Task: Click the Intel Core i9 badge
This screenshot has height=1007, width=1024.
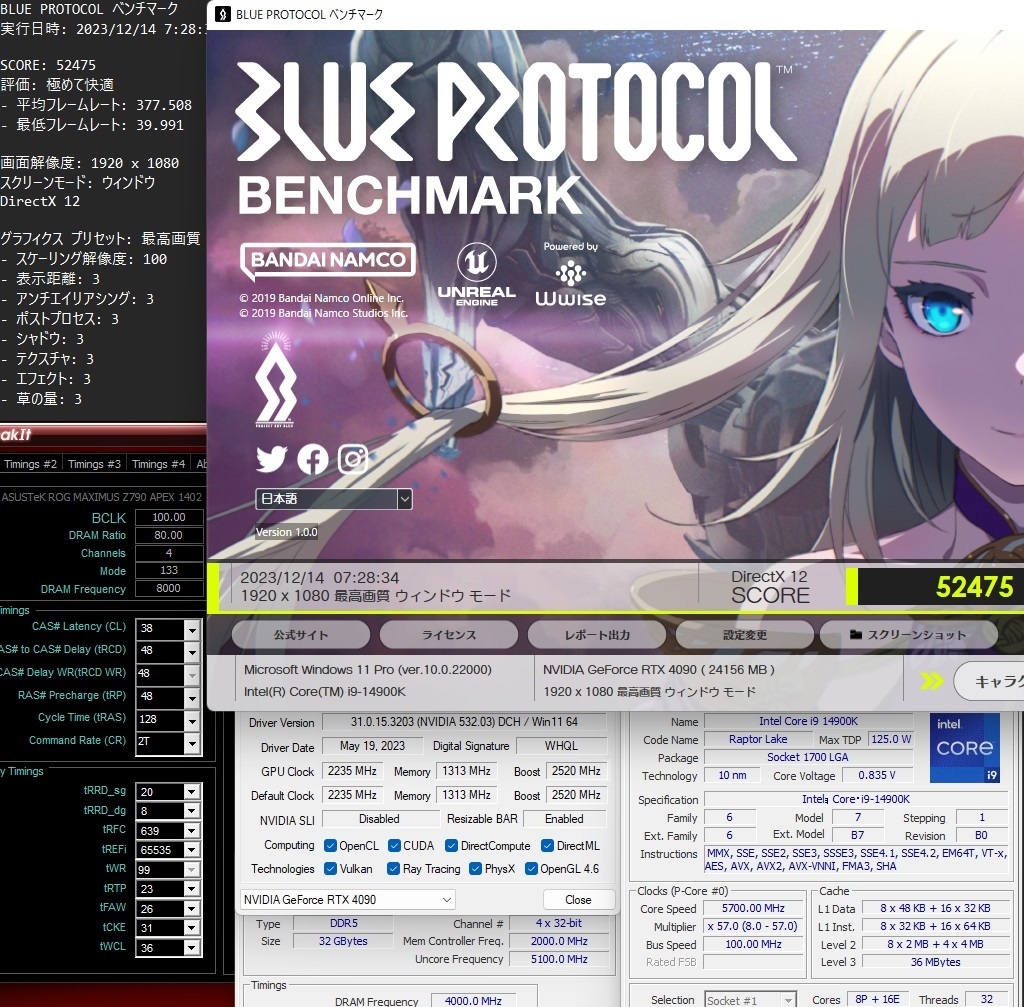Action: coord(965,748)
